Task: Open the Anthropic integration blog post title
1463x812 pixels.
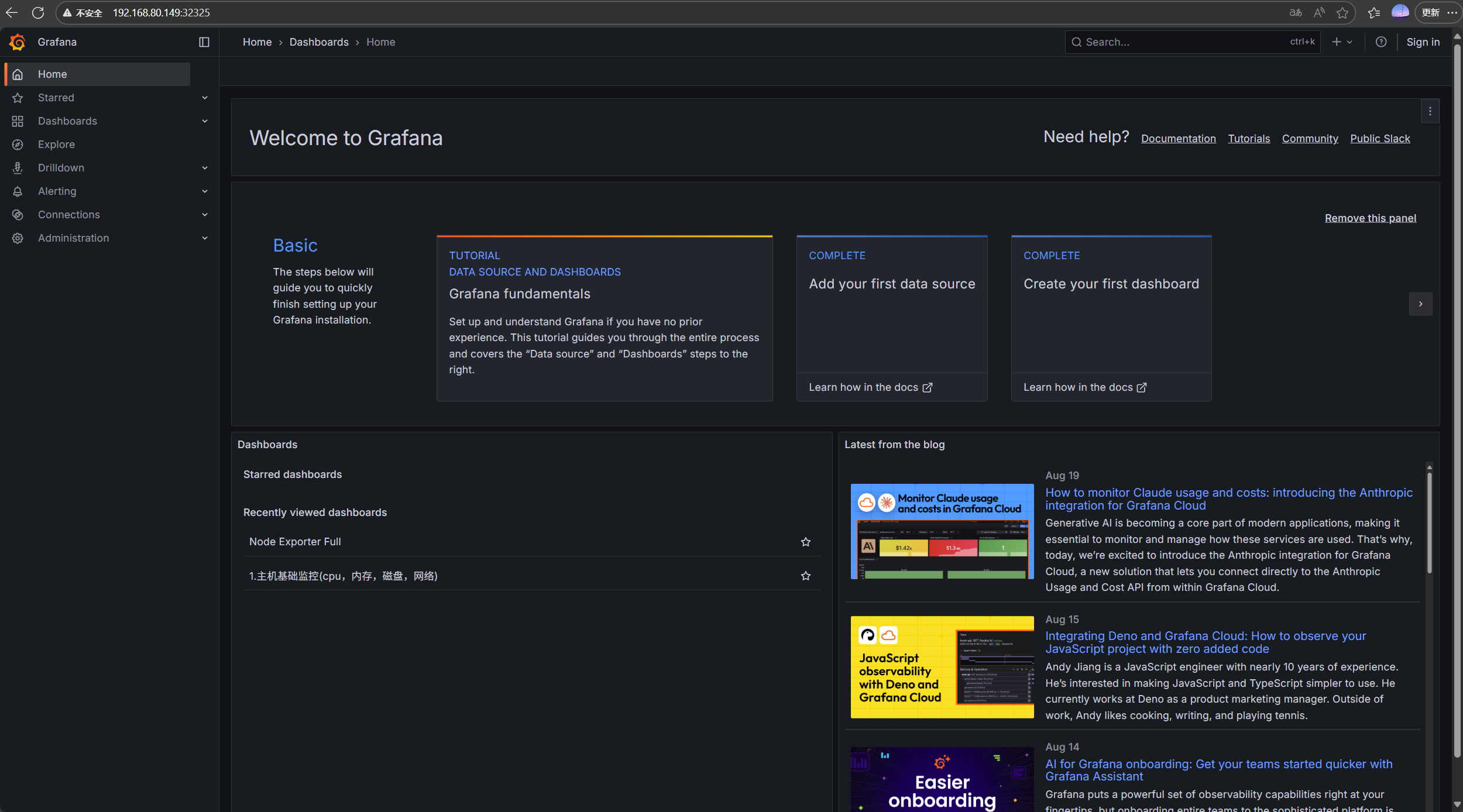Action: click(x=1229, y=499)
